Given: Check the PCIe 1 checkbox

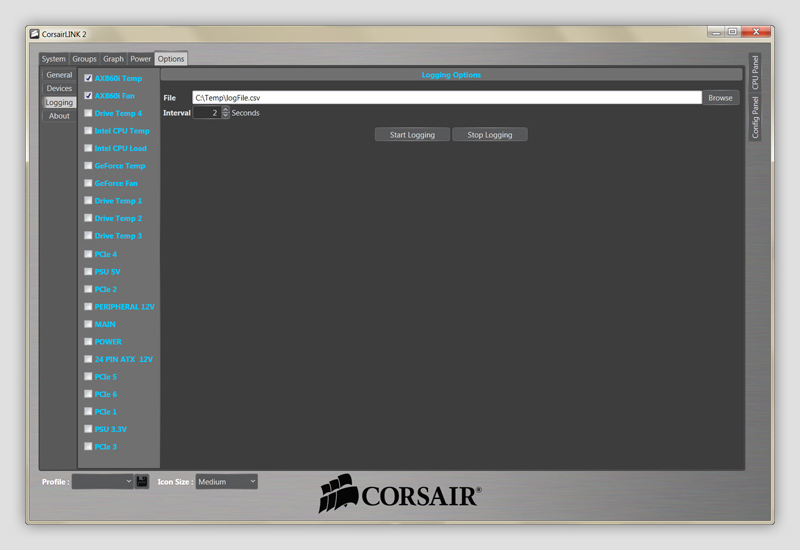Looking at the screenshot, I should click(88, 411).
